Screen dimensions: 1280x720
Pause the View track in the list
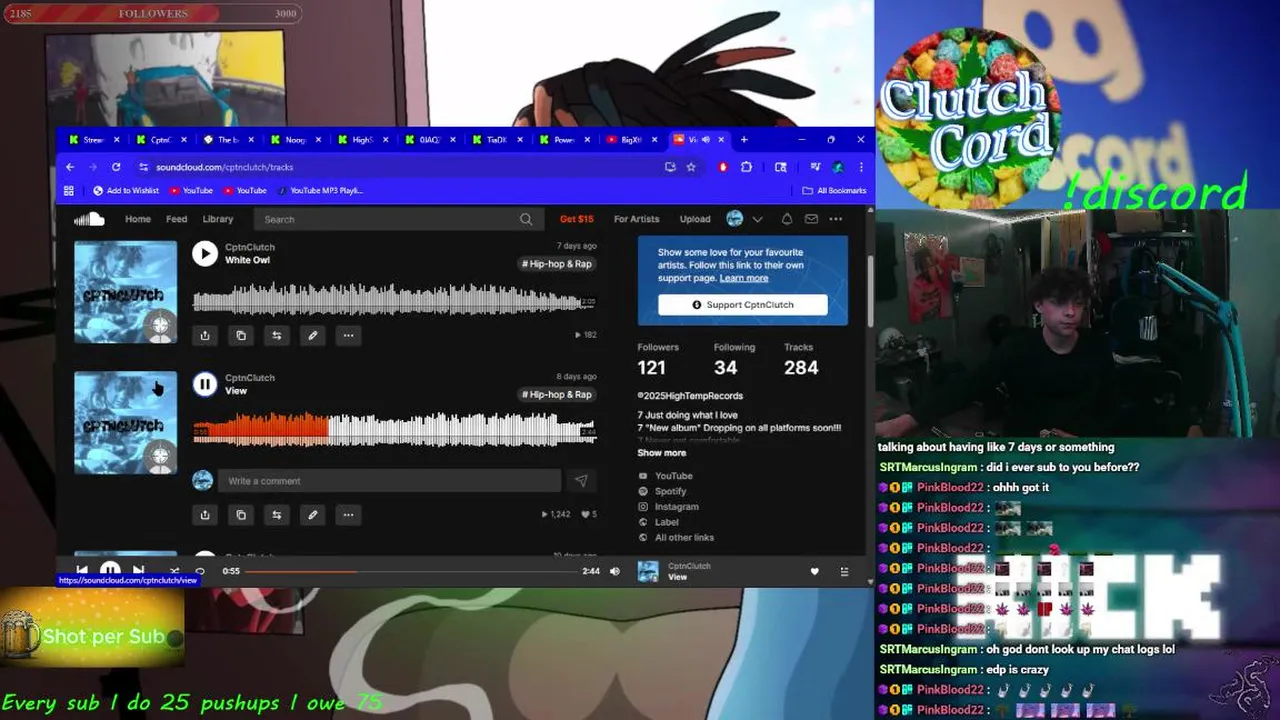coord(205,384)
